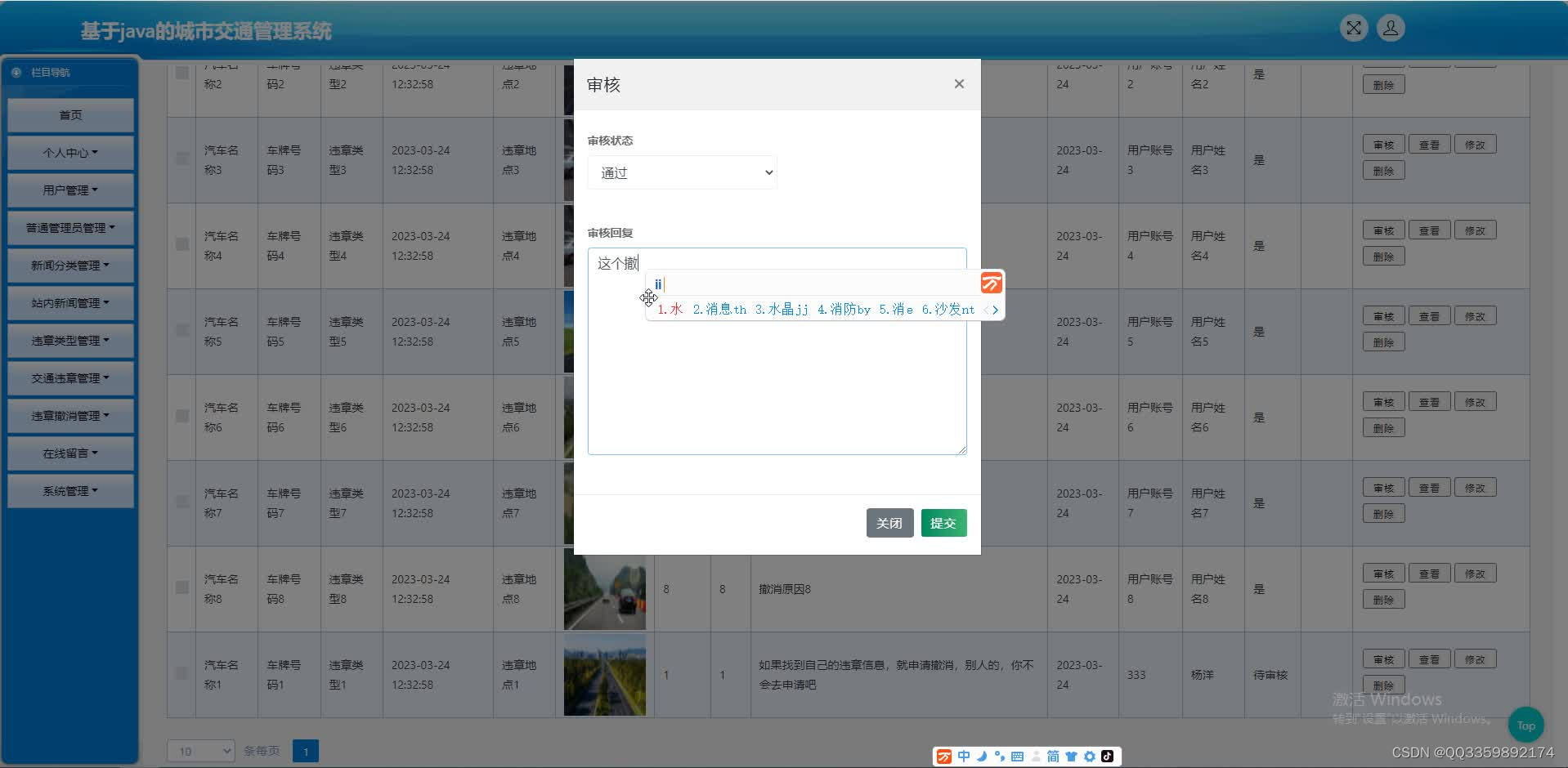Screen dimensions: 1568x768
Task: Expand the 交通违章管理 sidebar menu
Action: [70, 378]
